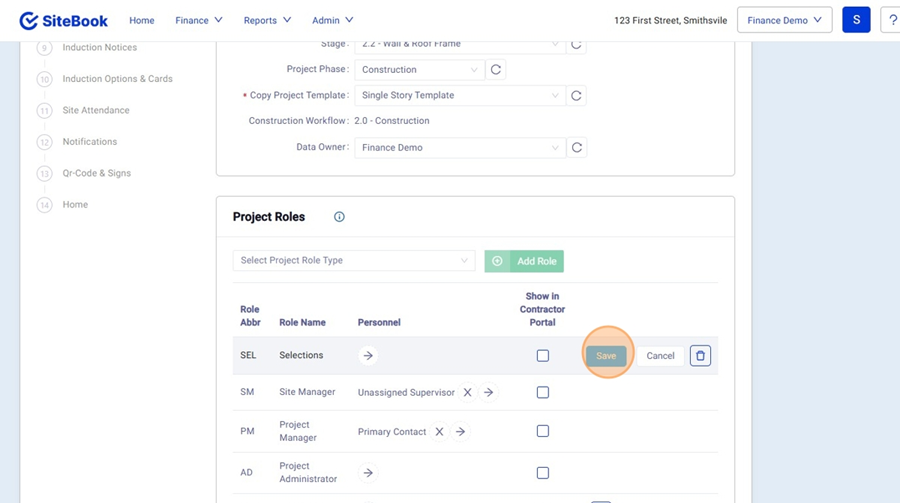Open the Select Project Role Type dropdown
This screenshot has width=900, height=503.
(353, 261)
